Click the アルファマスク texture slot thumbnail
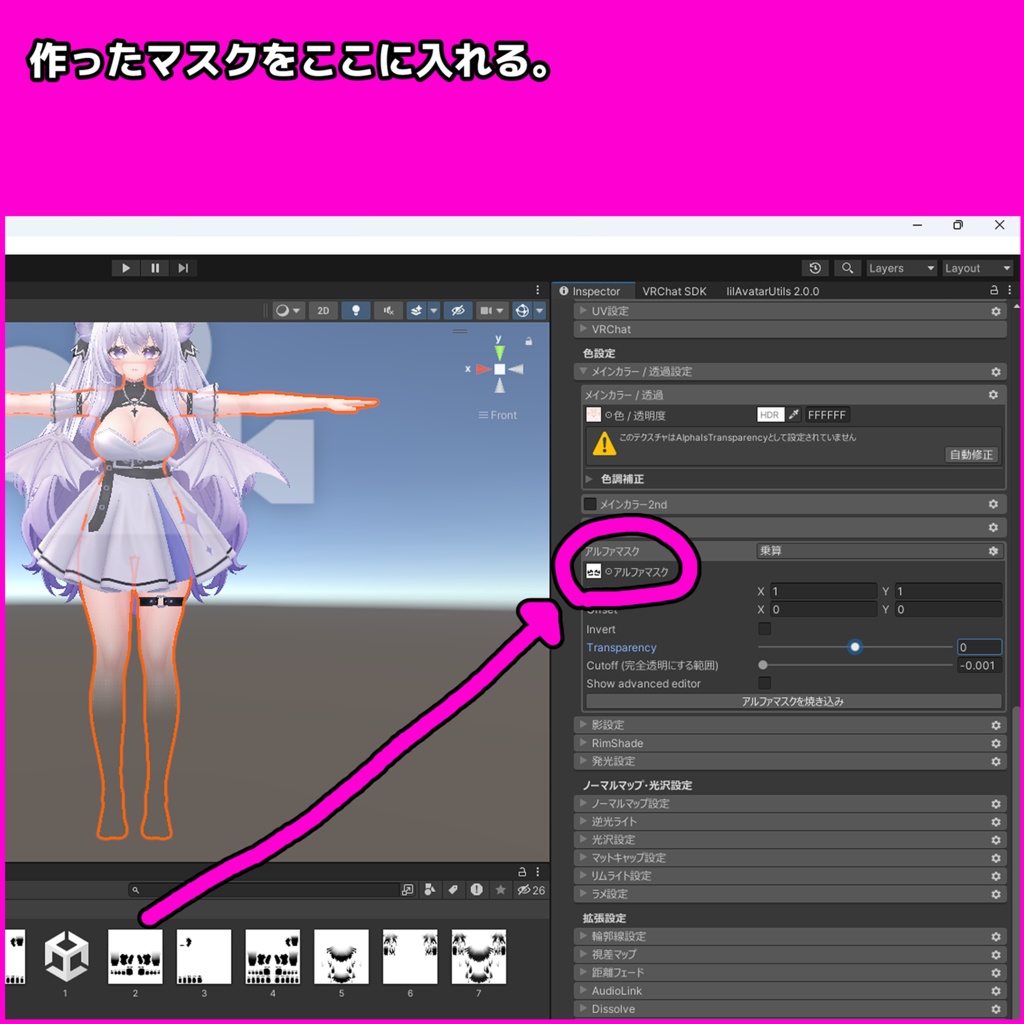Image resolution: width=1024 pixels, height=1024 pixels. (x=593, y=571)
